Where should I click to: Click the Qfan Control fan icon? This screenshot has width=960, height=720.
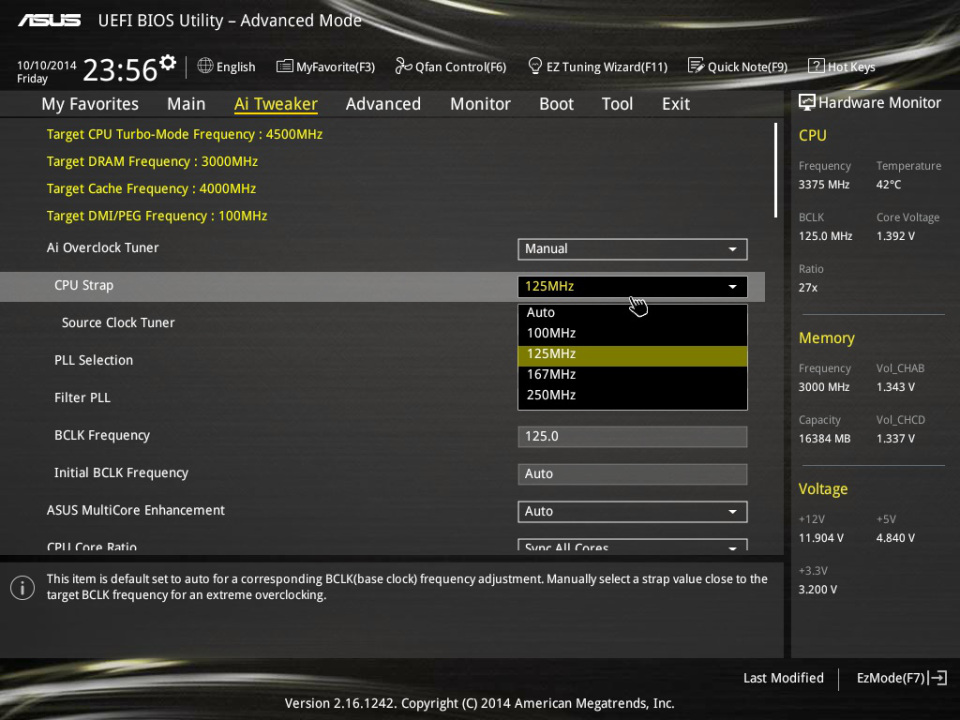pos(403,66)
